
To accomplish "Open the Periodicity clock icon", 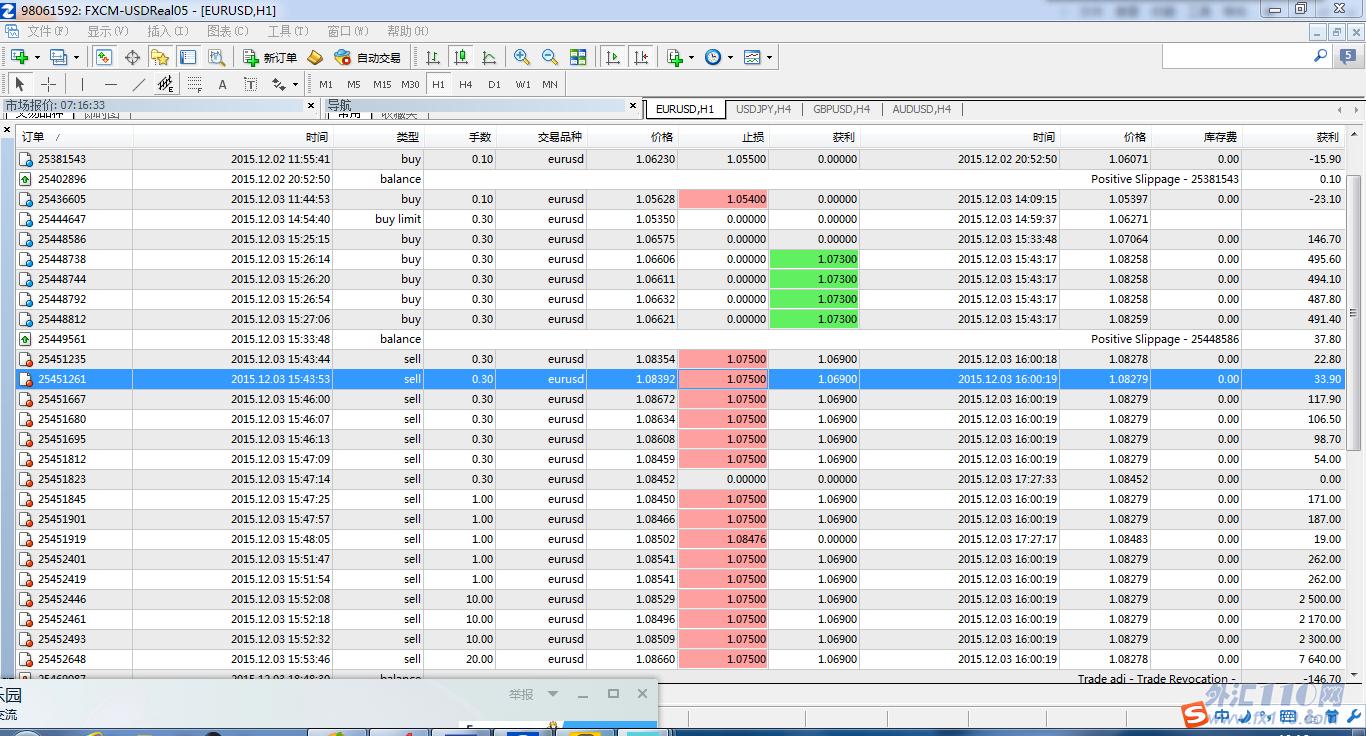I will [x=713, y=57].
